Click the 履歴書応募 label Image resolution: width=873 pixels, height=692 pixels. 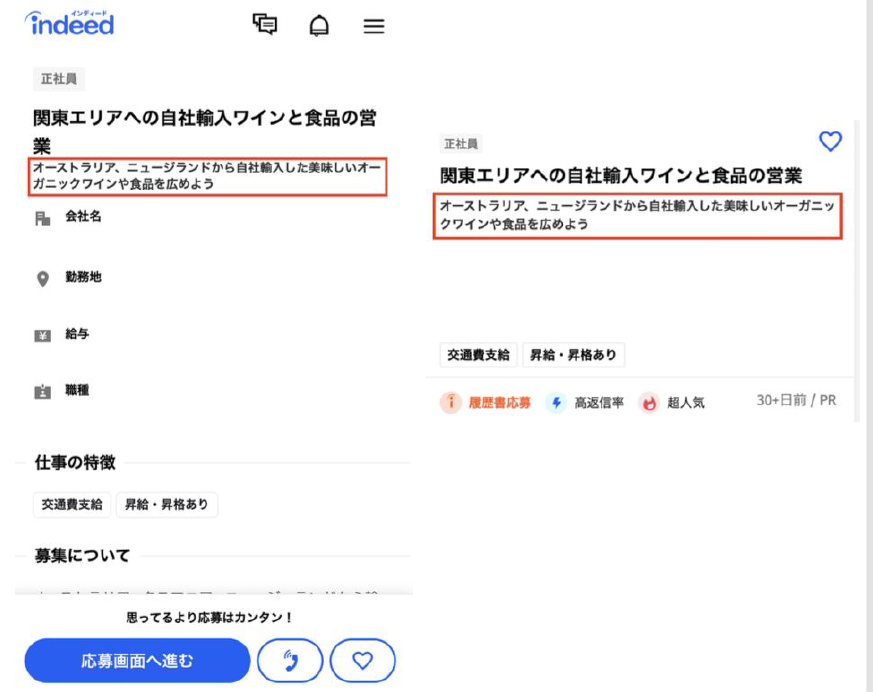(x=499, y=403)
